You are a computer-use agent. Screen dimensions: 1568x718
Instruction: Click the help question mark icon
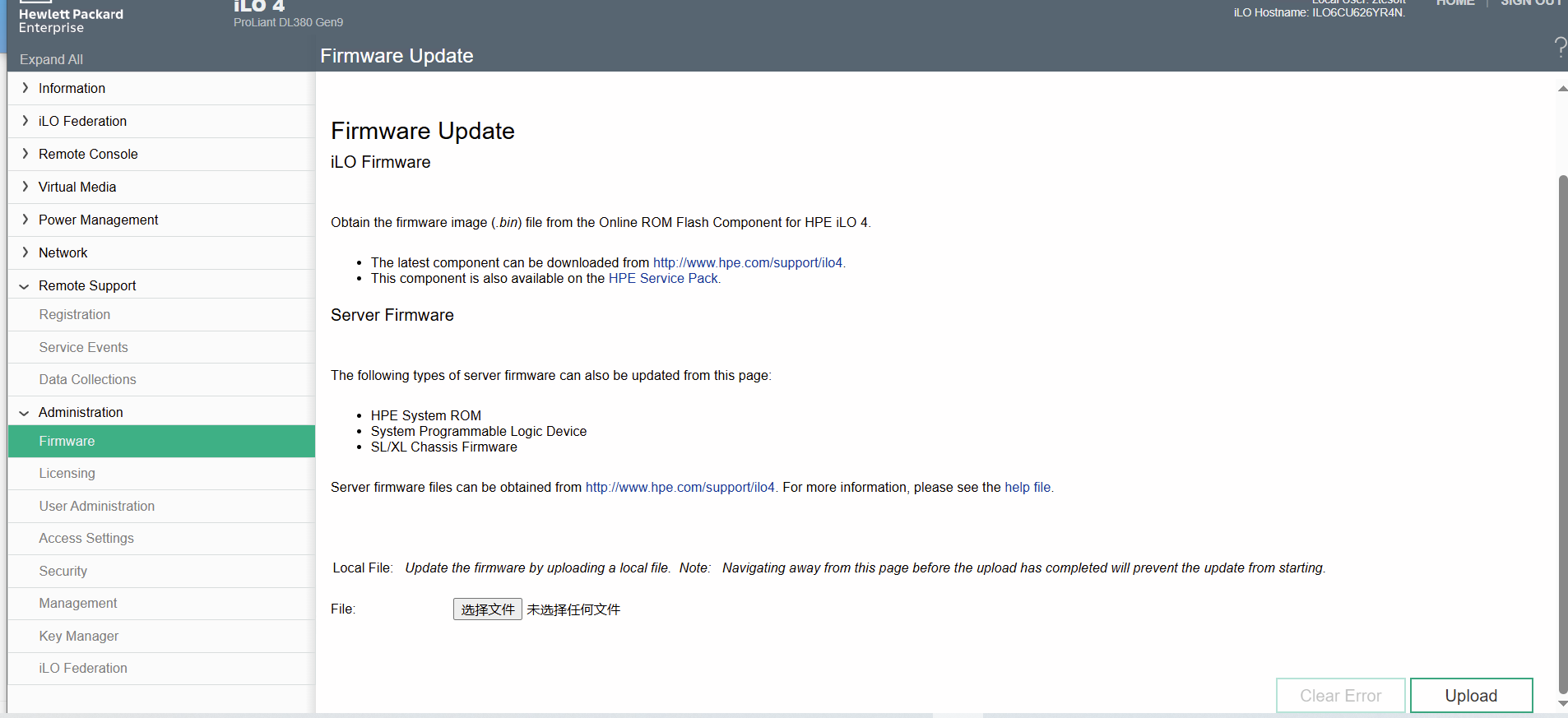[x=1559, y=47]
